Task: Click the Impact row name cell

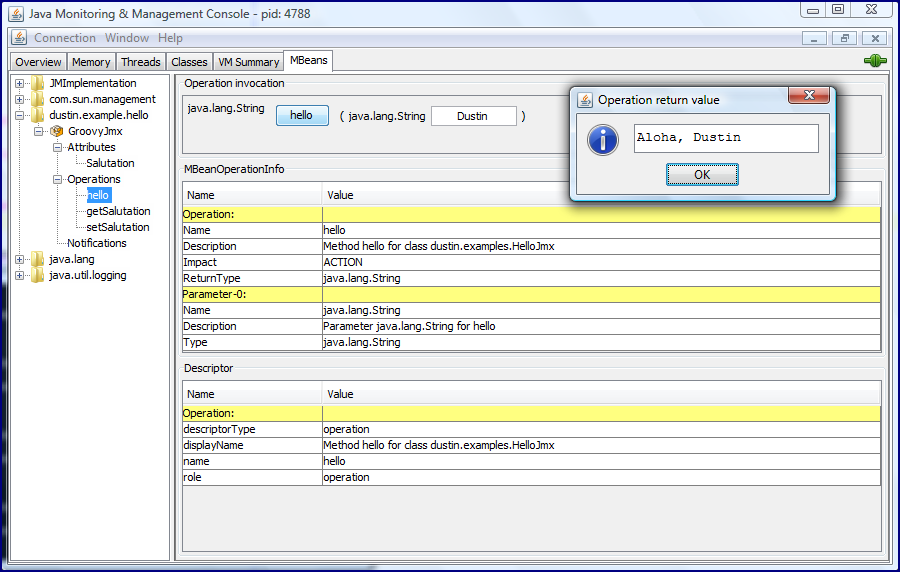Action: [253, 262]
